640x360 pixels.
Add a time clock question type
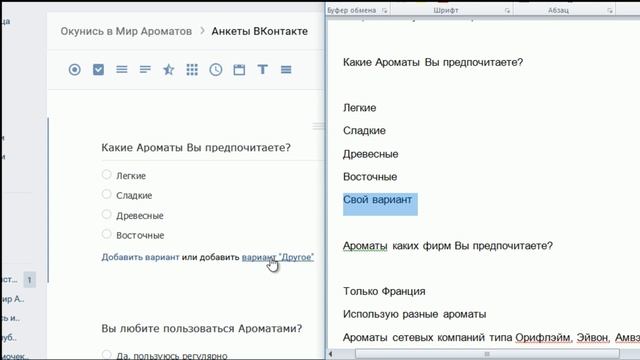tap(216, 70)
